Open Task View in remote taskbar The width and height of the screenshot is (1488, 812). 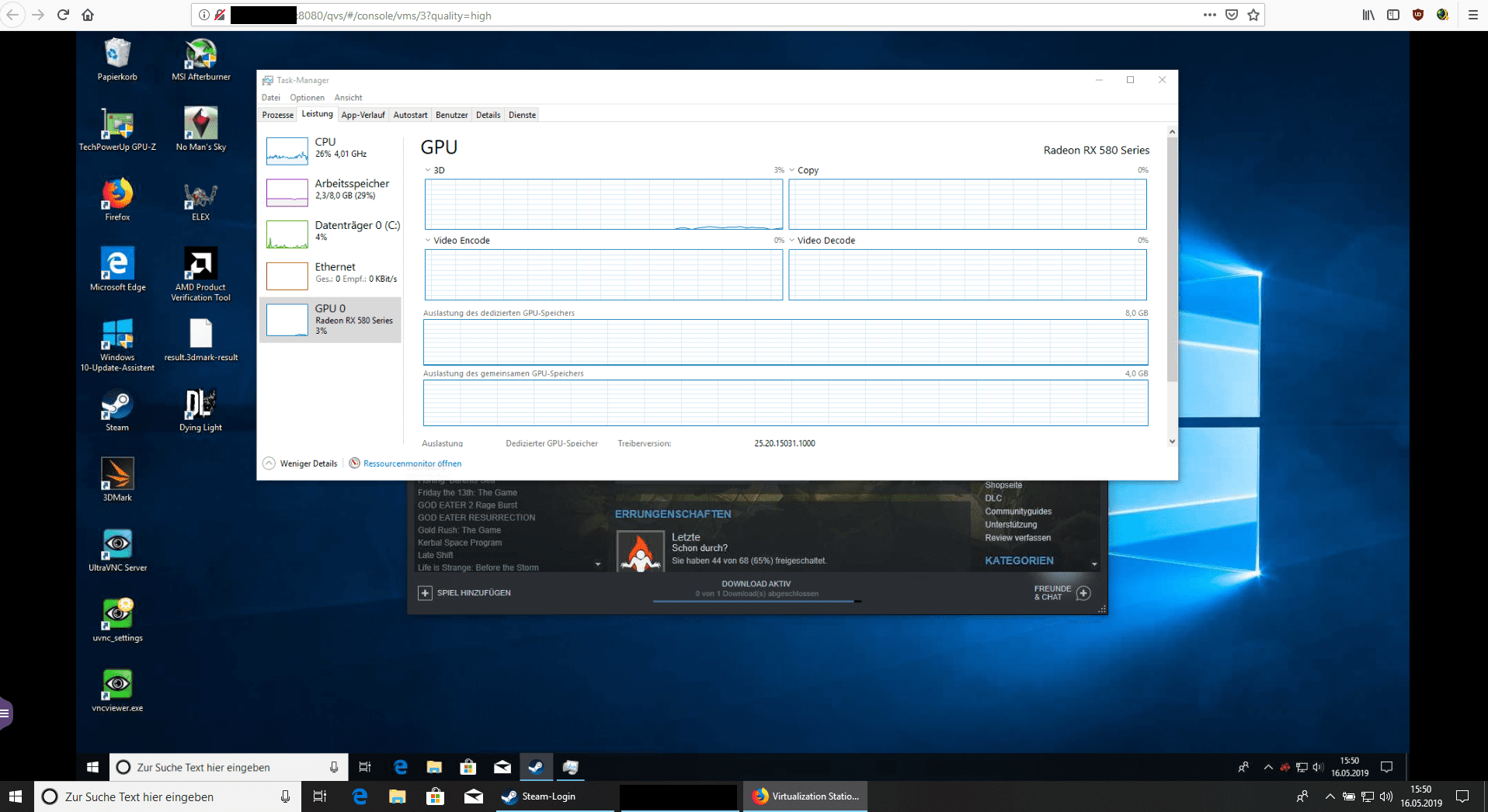[364, 767]
